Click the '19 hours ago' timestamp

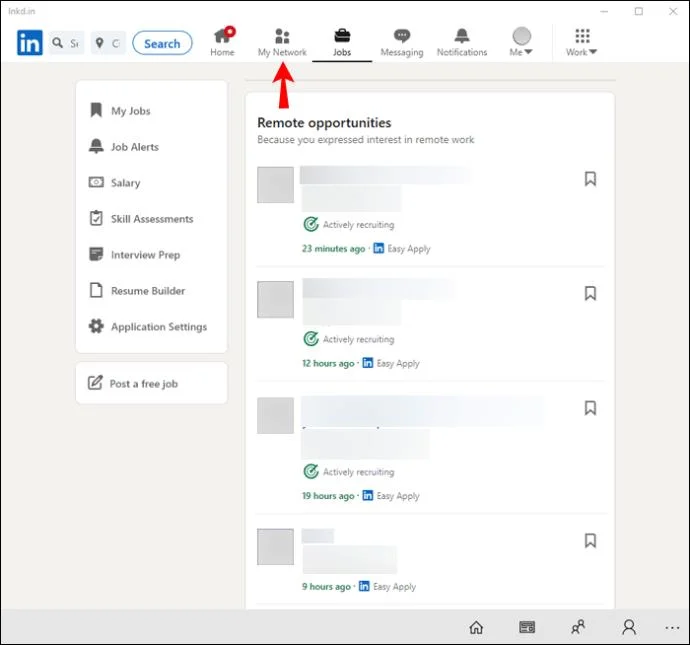(x=328, y=496)
